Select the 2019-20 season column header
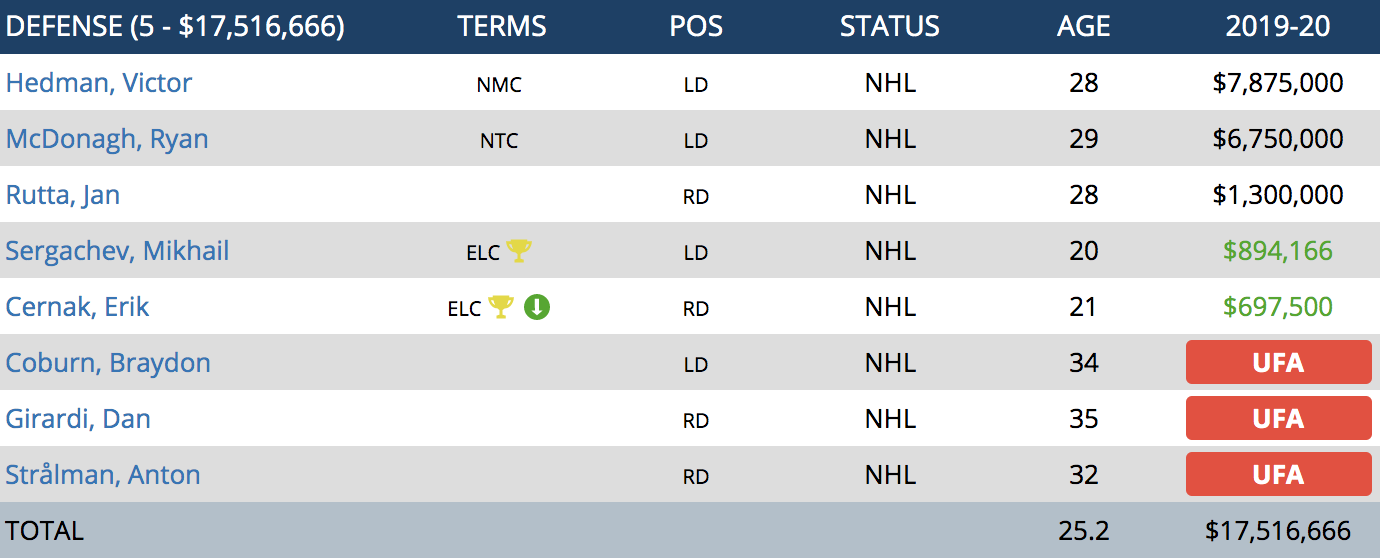 pyautogui.click(x=1278, y=26)
